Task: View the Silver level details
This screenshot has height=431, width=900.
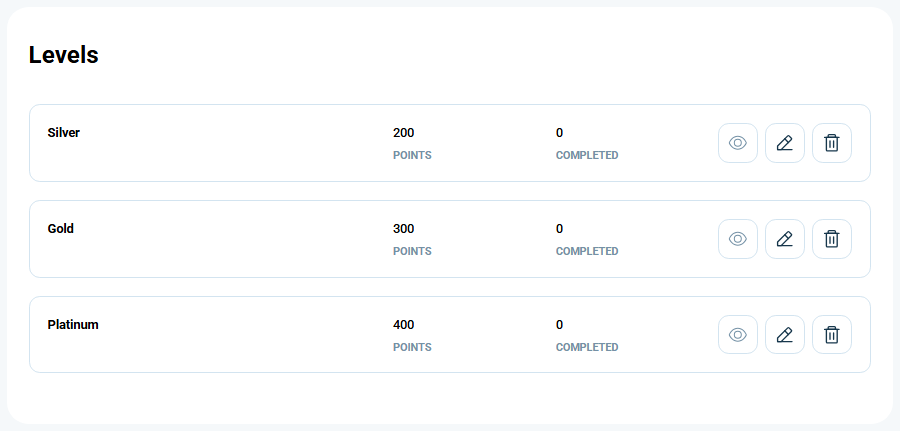Action: [738, 143]
